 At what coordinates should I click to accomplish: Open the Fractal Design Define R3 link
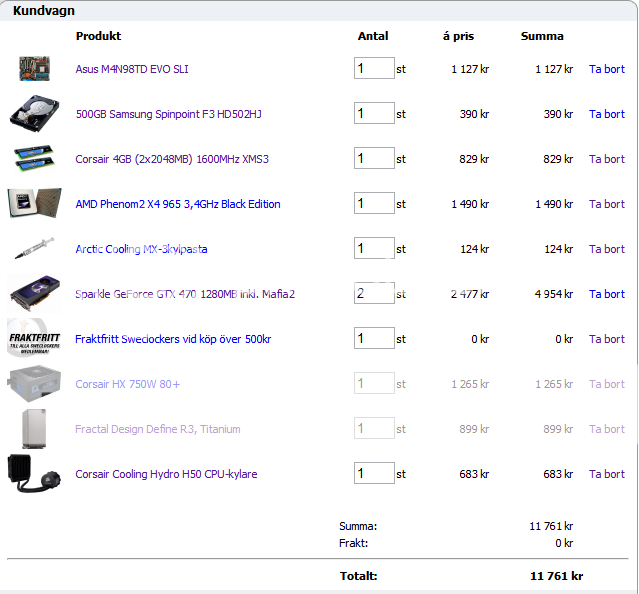[x=158, y=429]
